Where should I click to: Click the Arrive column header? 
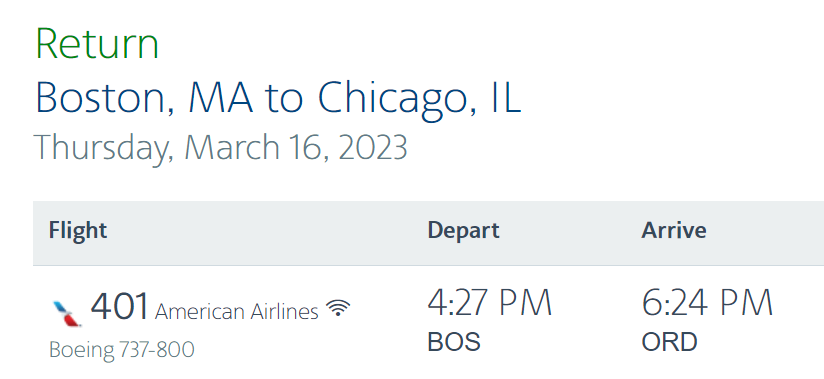(674, 230)
